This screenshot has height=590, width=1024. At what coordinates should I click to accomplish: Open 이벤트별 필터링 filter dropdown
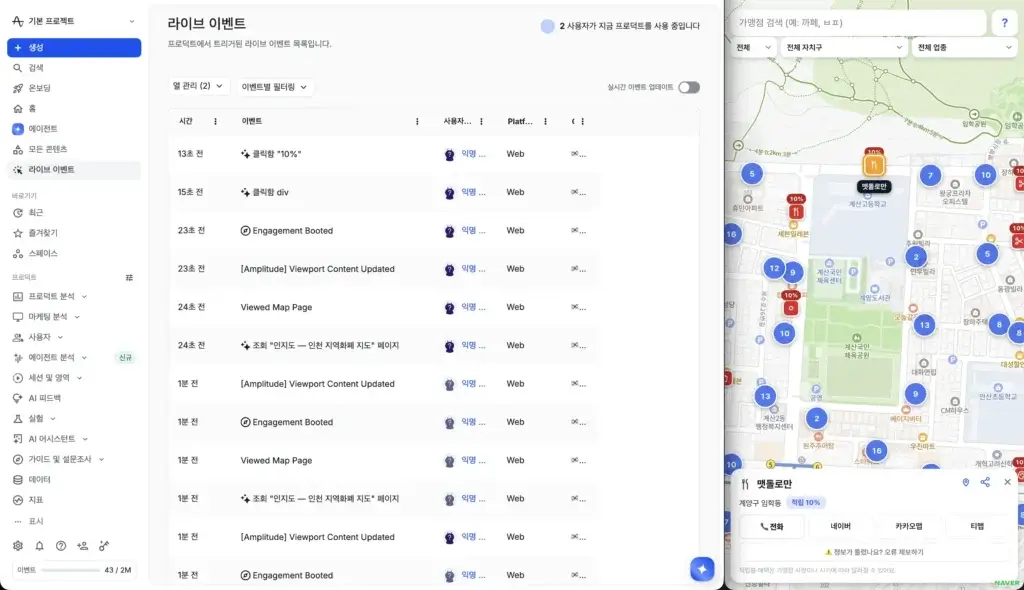coord(274,87)
